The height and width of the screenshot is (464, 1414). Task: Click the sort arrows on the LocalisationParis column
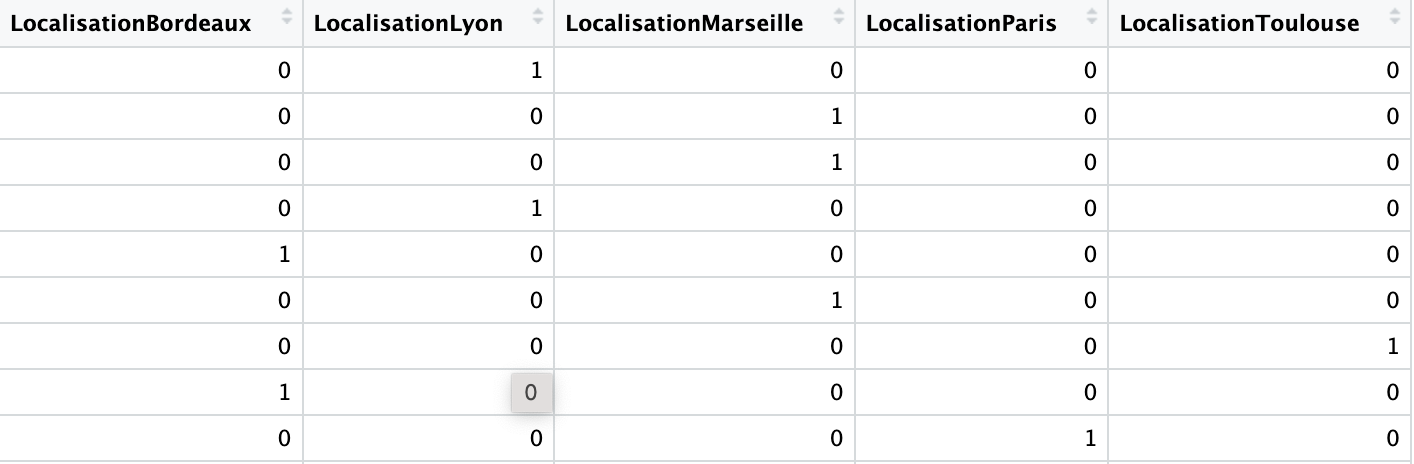[1092, 16]
